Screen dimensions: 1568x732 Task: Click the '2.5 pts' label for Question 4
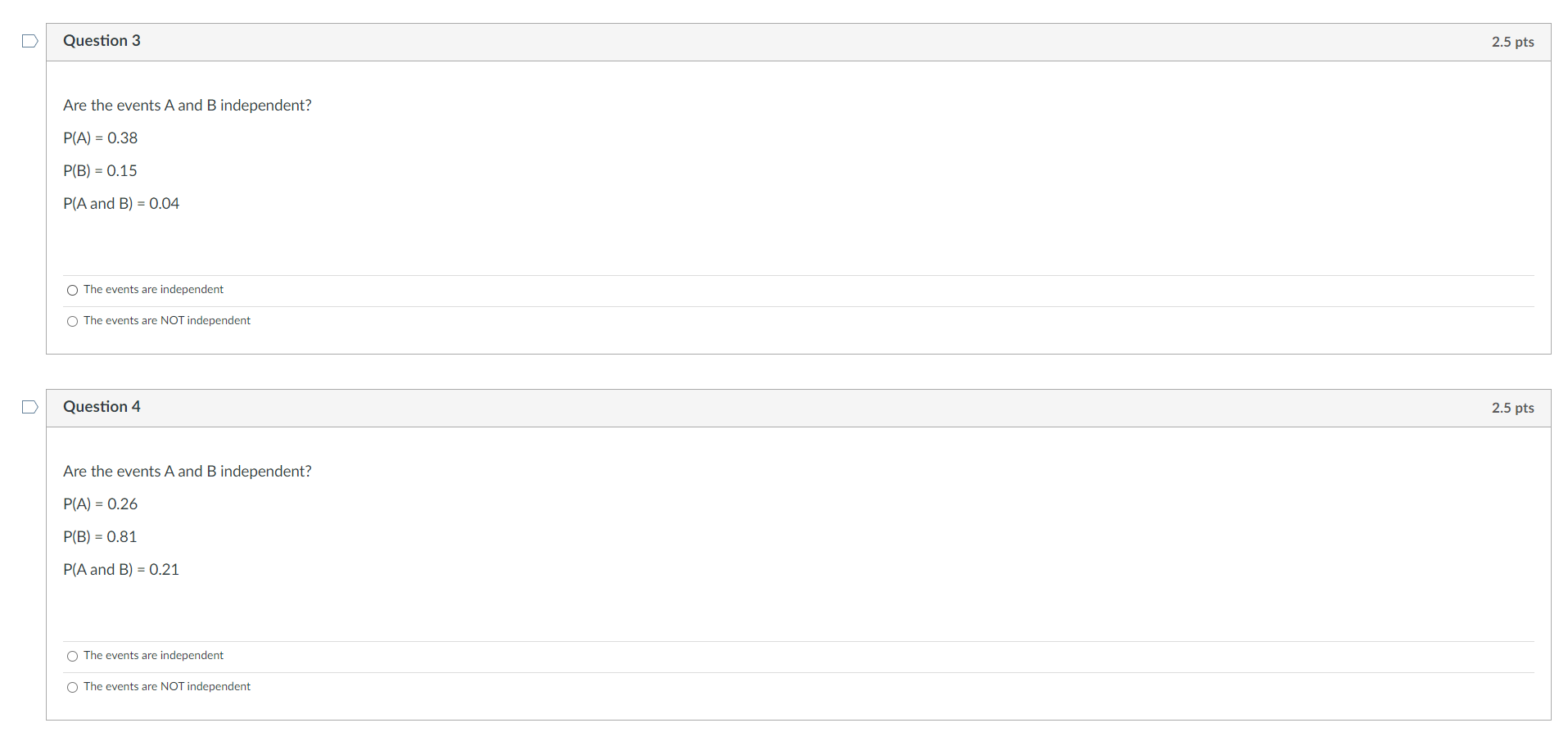(1512, 407)
